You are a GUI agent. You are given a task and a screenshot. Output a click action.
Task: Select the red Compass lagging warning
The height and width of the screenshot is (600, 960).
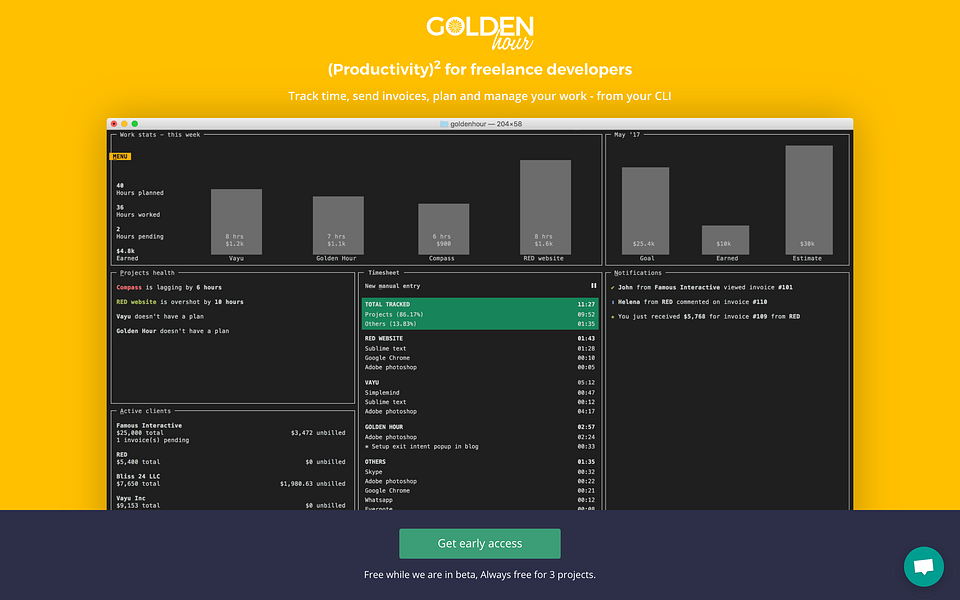click(169, 287)
